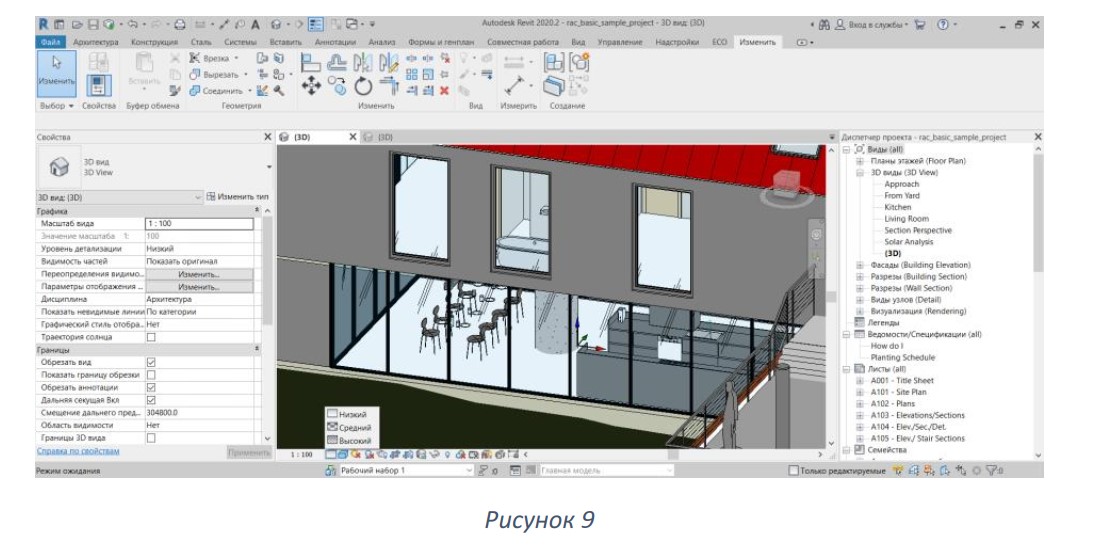Toggle the Траектория солнца checkbox

pyautogui.click(x=151, y=337)
